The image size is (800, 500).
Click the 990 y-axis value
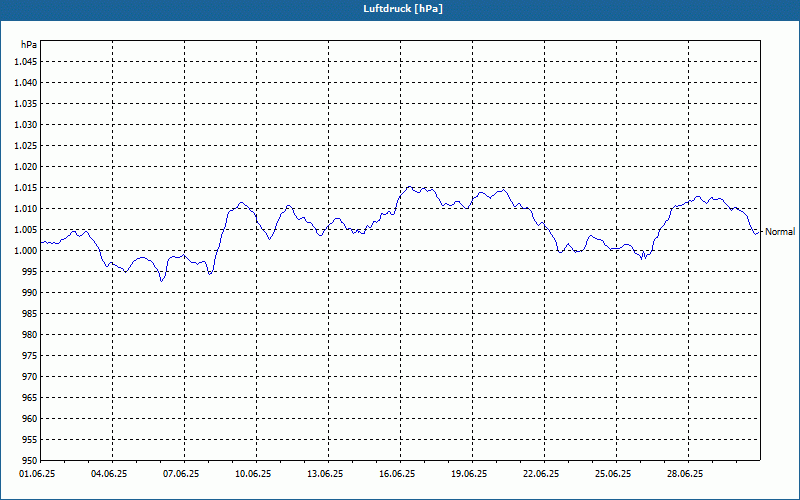pyautogui.click(x=30, y=292)
